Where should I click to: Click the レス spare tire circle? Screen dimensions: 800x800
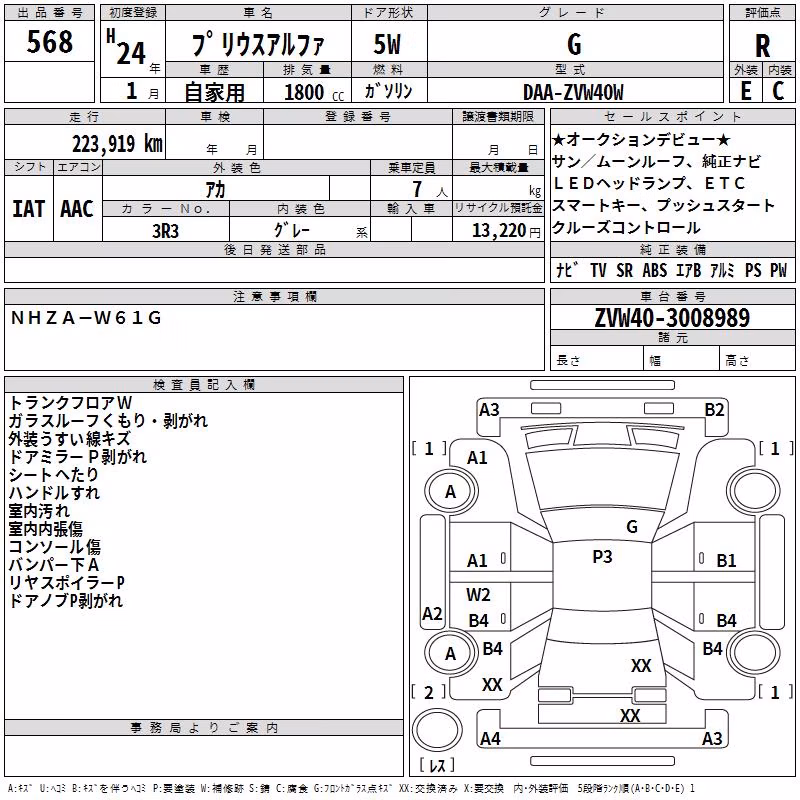(x=437, y=731)
